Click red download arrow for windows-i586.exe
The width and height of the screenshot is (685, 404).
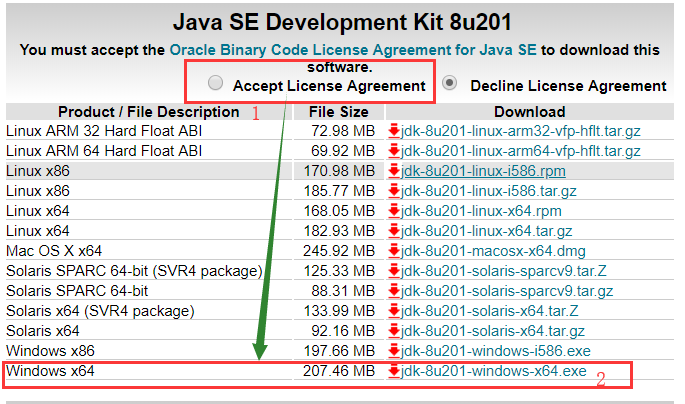coord(394,351)
